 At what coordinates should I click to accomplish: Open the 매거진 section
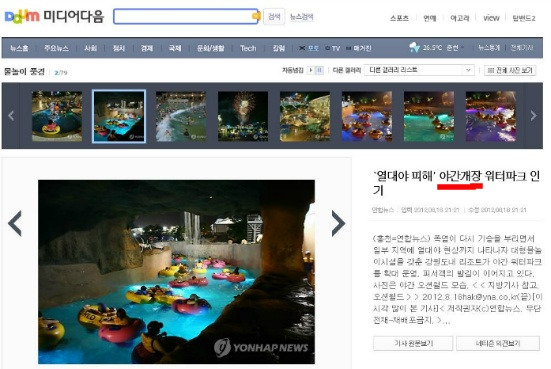pyautogui.click(x=359, y=48)
